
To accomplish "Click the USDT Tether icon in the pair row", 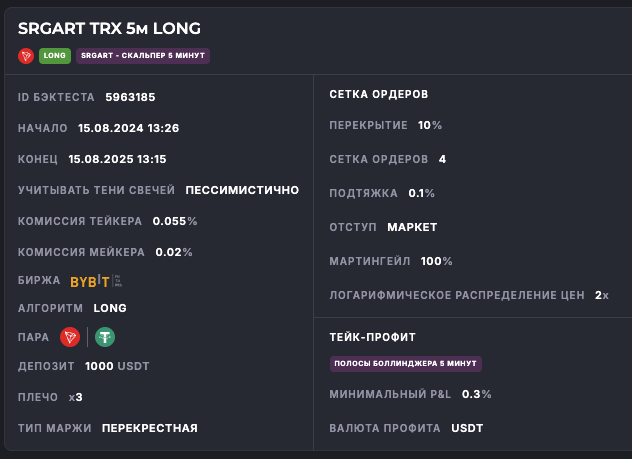I will coord(104,337).
